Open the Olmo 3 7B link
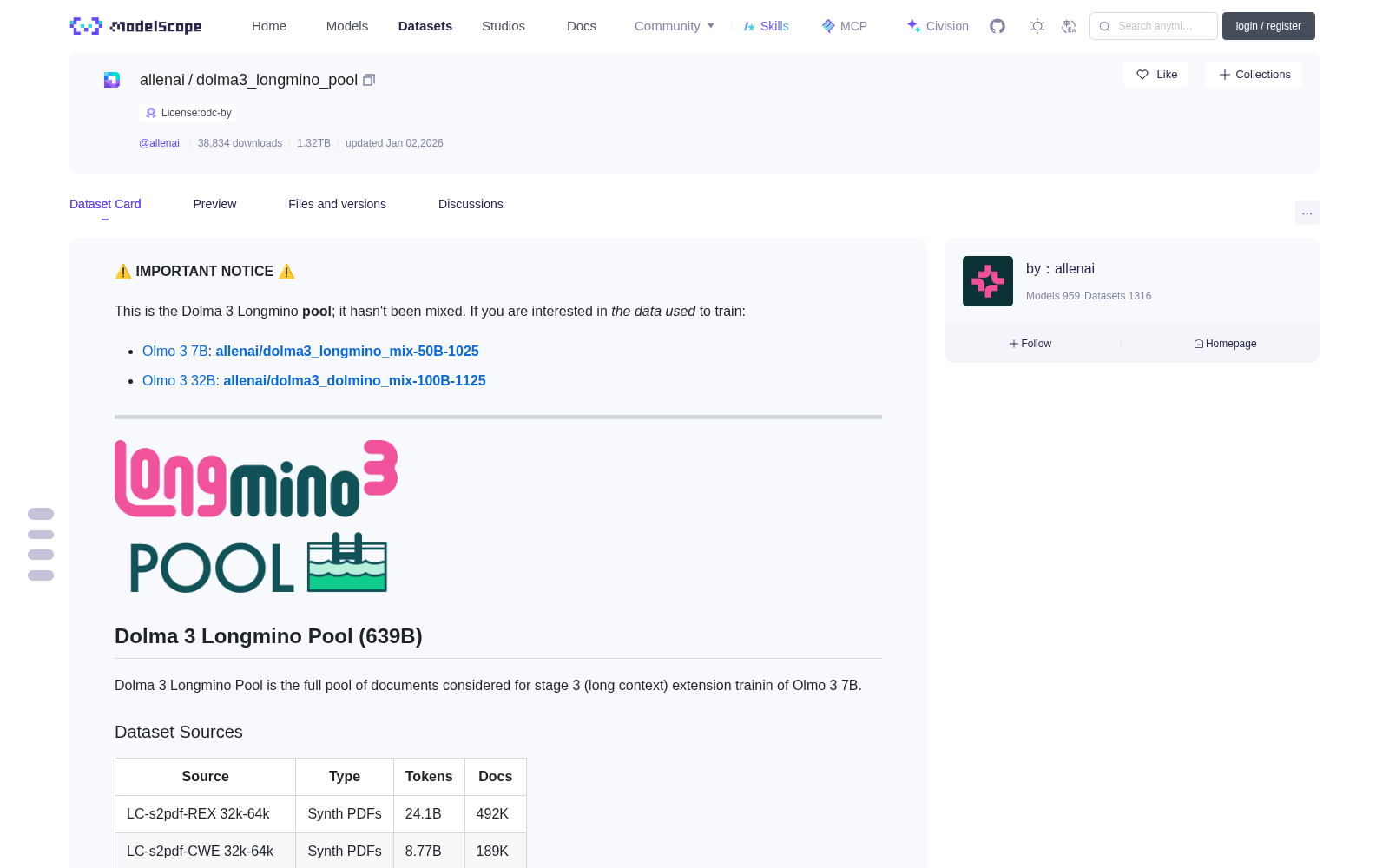1389x868 pixels. 174,352
